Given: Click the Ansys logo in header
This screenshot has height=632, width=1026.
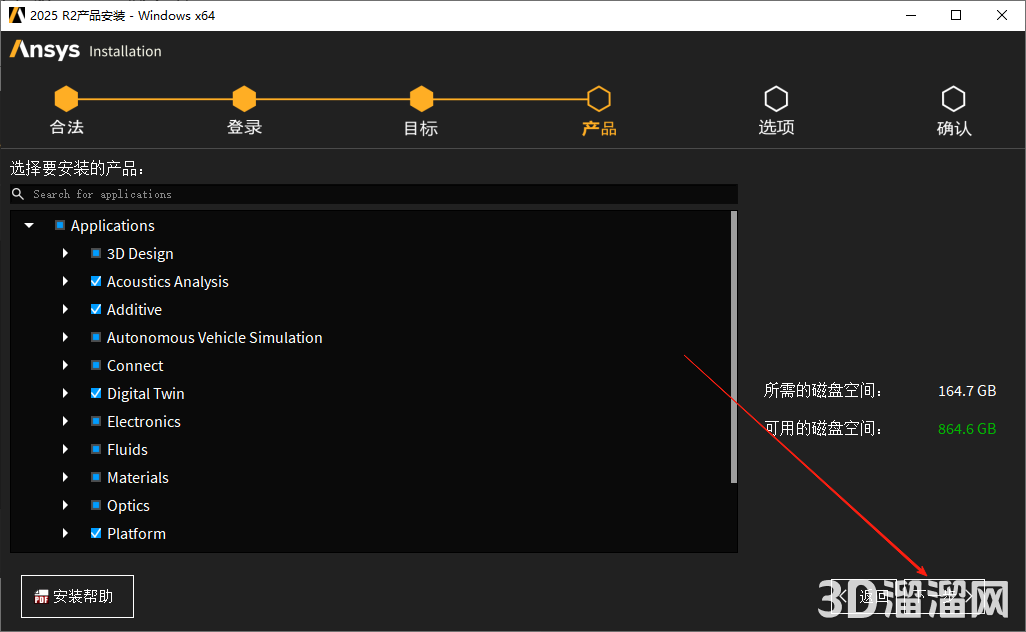Looking at the screenshot, I should click(x=44, y=50).
